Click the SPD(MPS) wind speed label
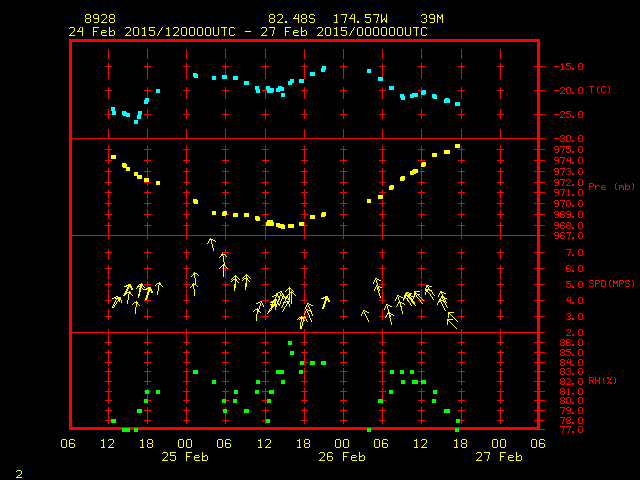Screen dimensions: 640x480 pos(611,284)
